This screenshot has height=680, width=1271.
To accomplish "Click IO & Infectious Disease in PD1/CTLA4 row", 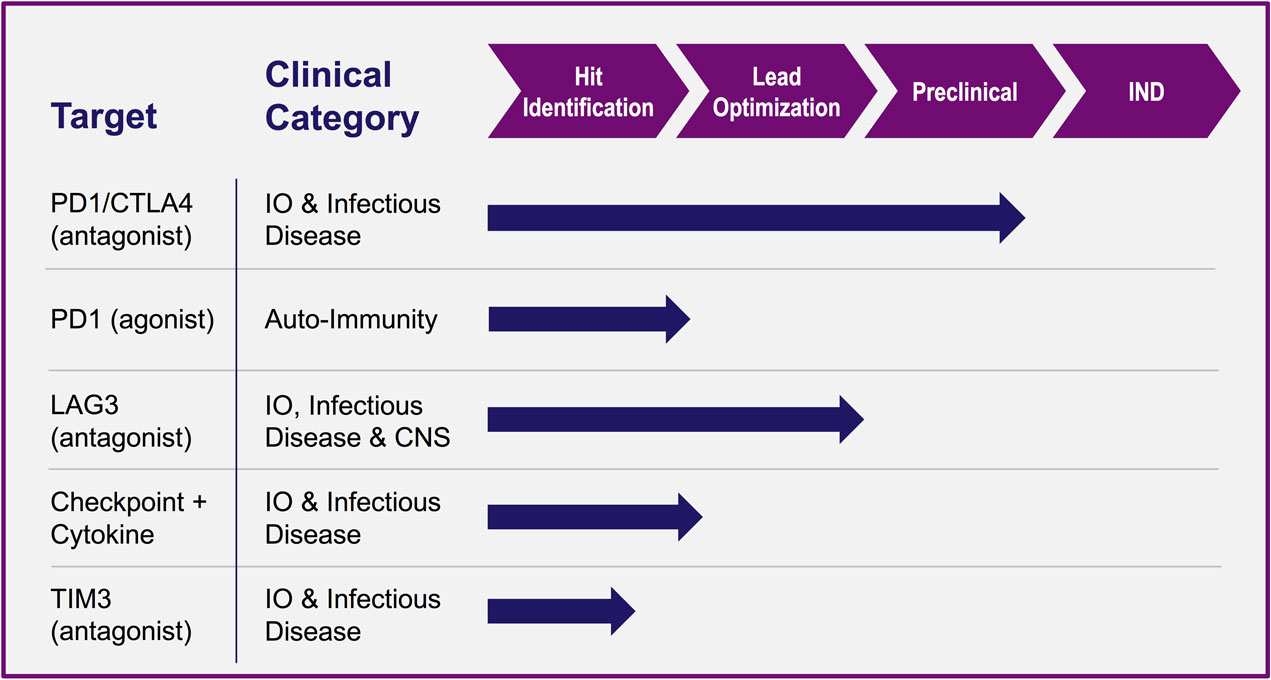I will tap(352, 219).
